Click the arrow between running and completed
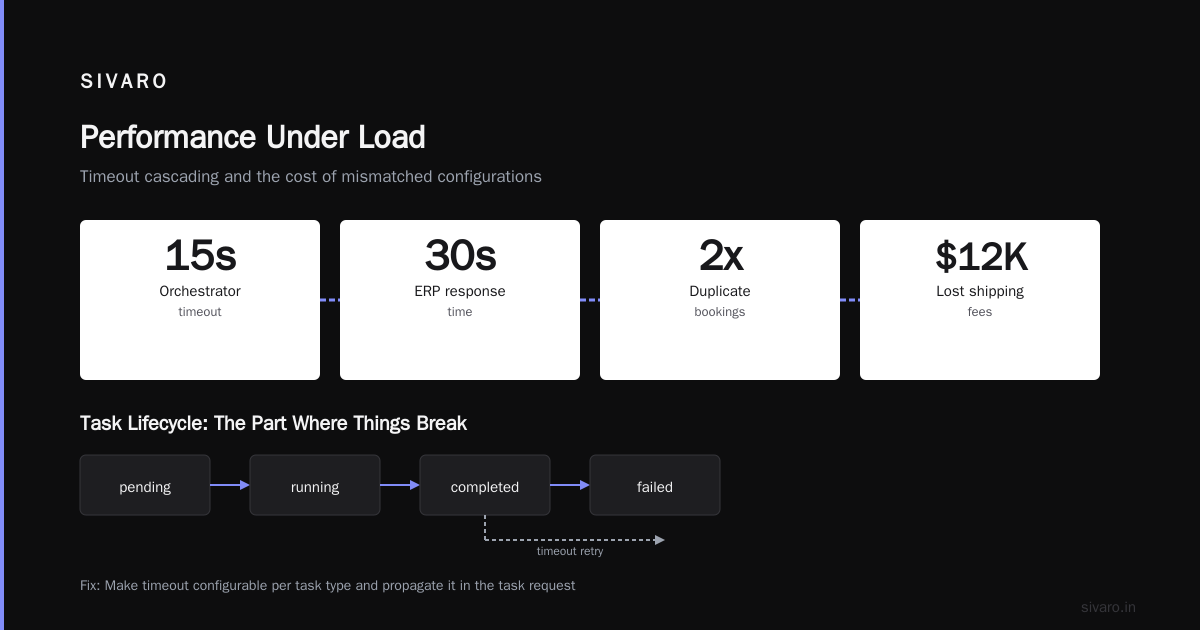 point(400,485)
